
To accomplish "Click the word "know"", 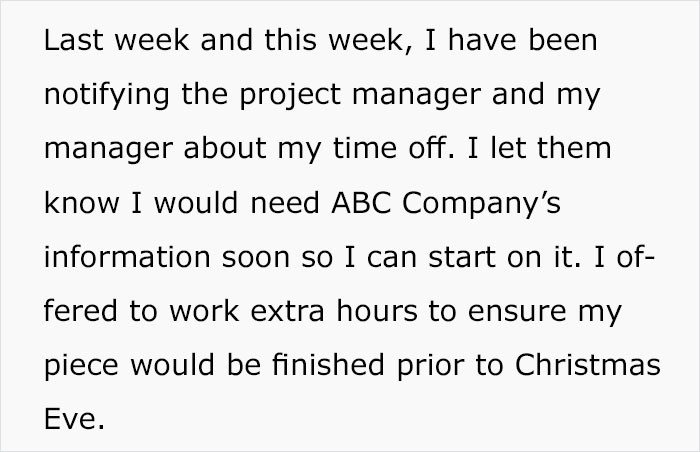I will [82, 203].
